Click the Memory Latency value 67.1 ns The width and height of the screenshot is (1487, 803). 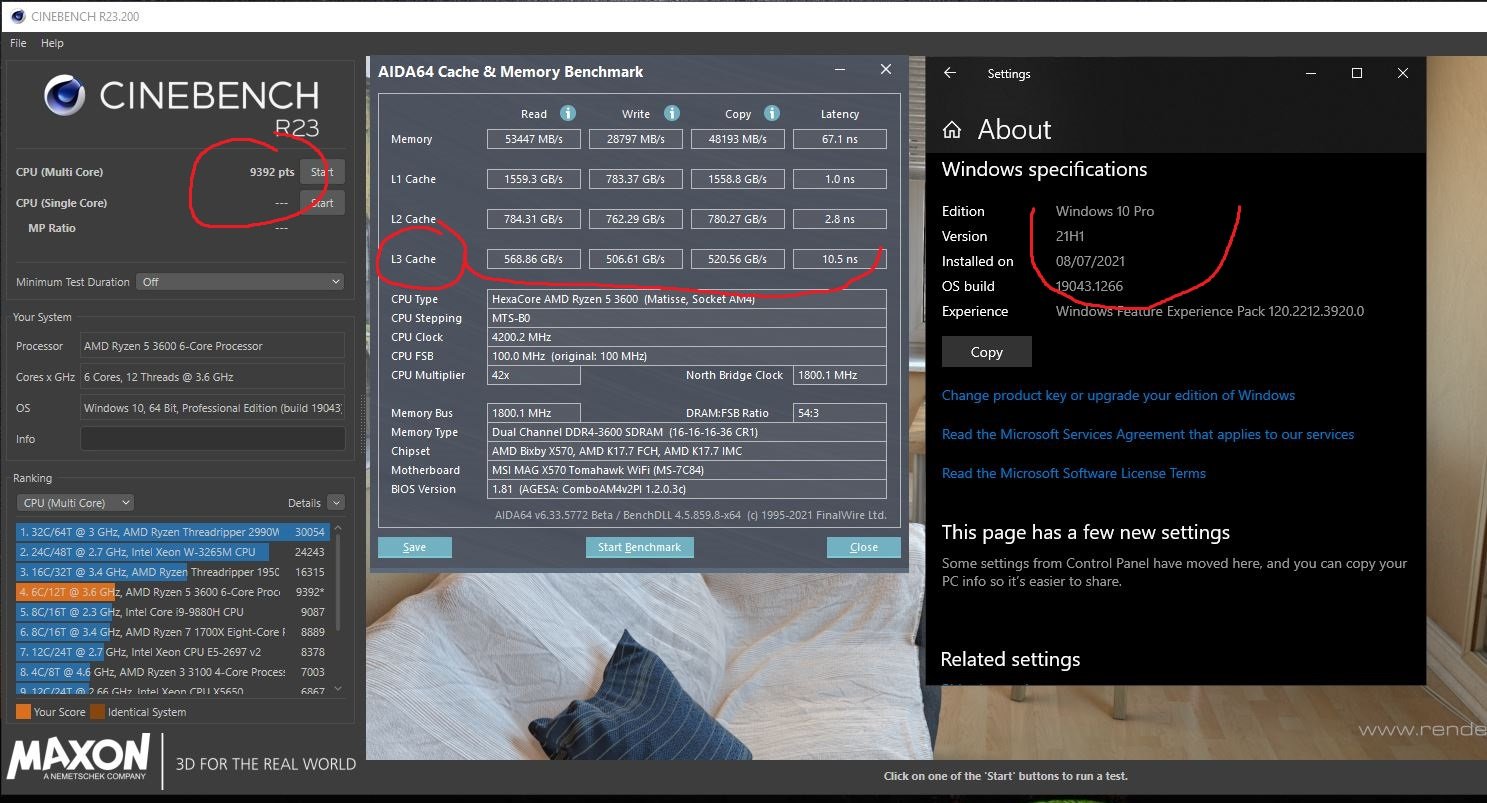tap(839, 139)
